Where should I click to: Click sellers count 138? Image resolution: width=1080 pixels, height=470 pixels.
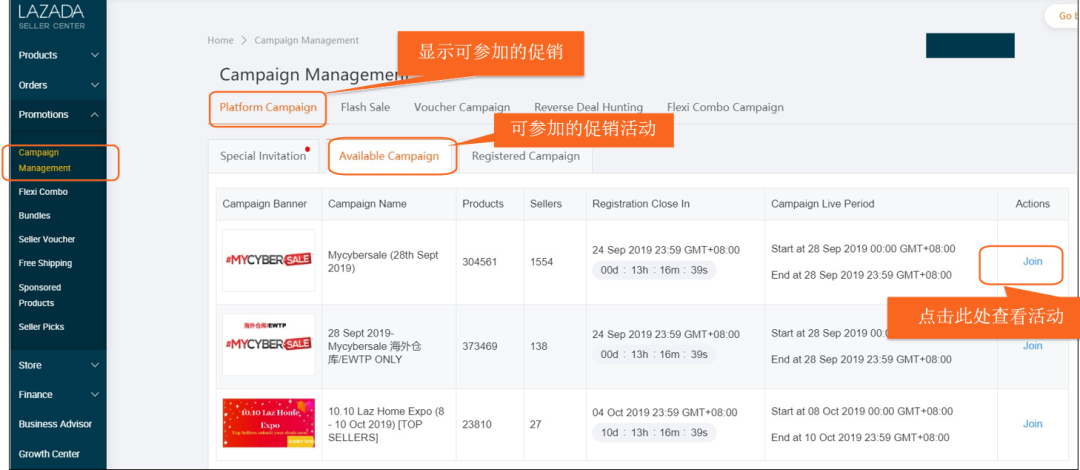pos(539,347)
